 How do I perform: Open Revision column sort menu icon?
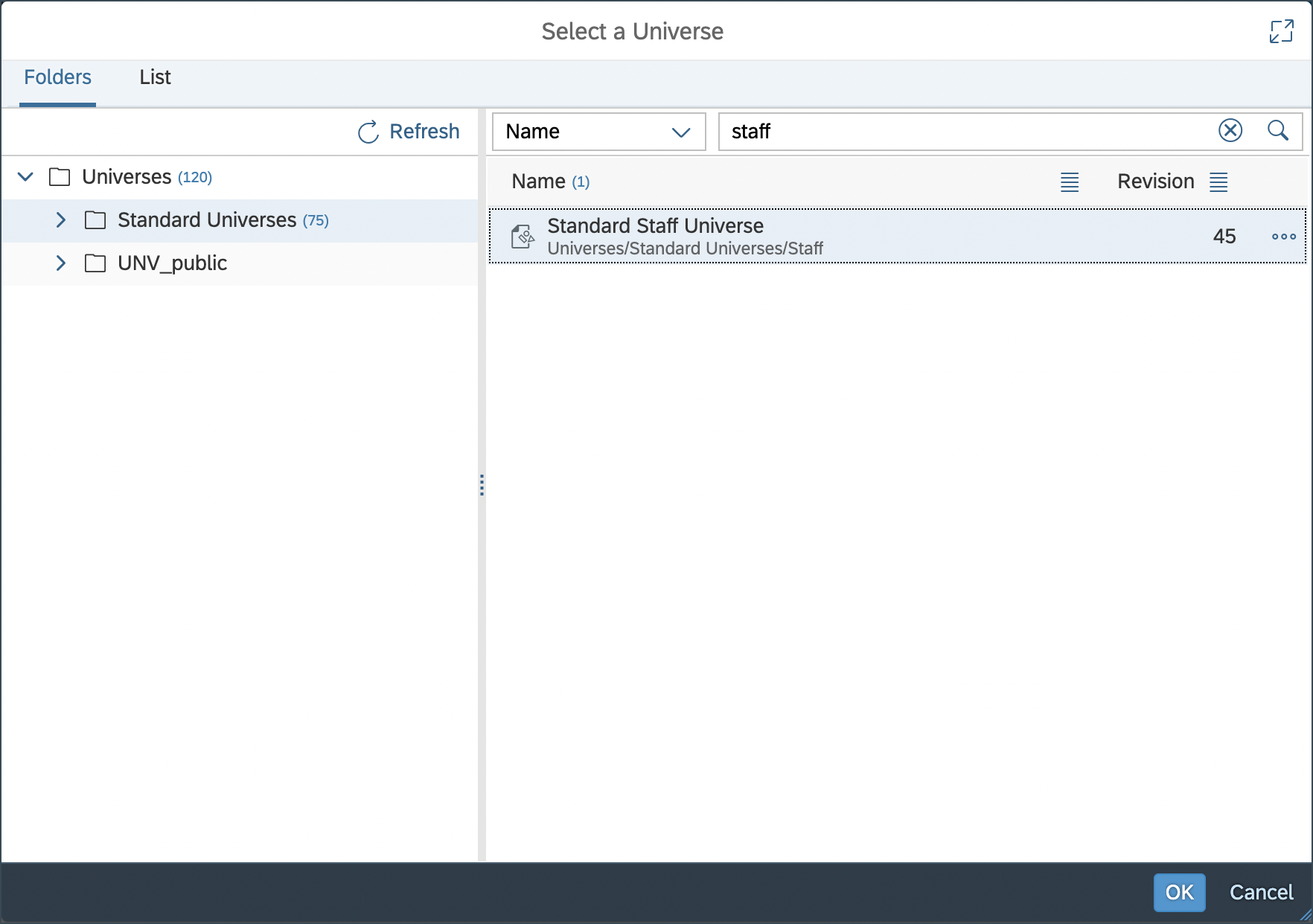click(1218, 182)
